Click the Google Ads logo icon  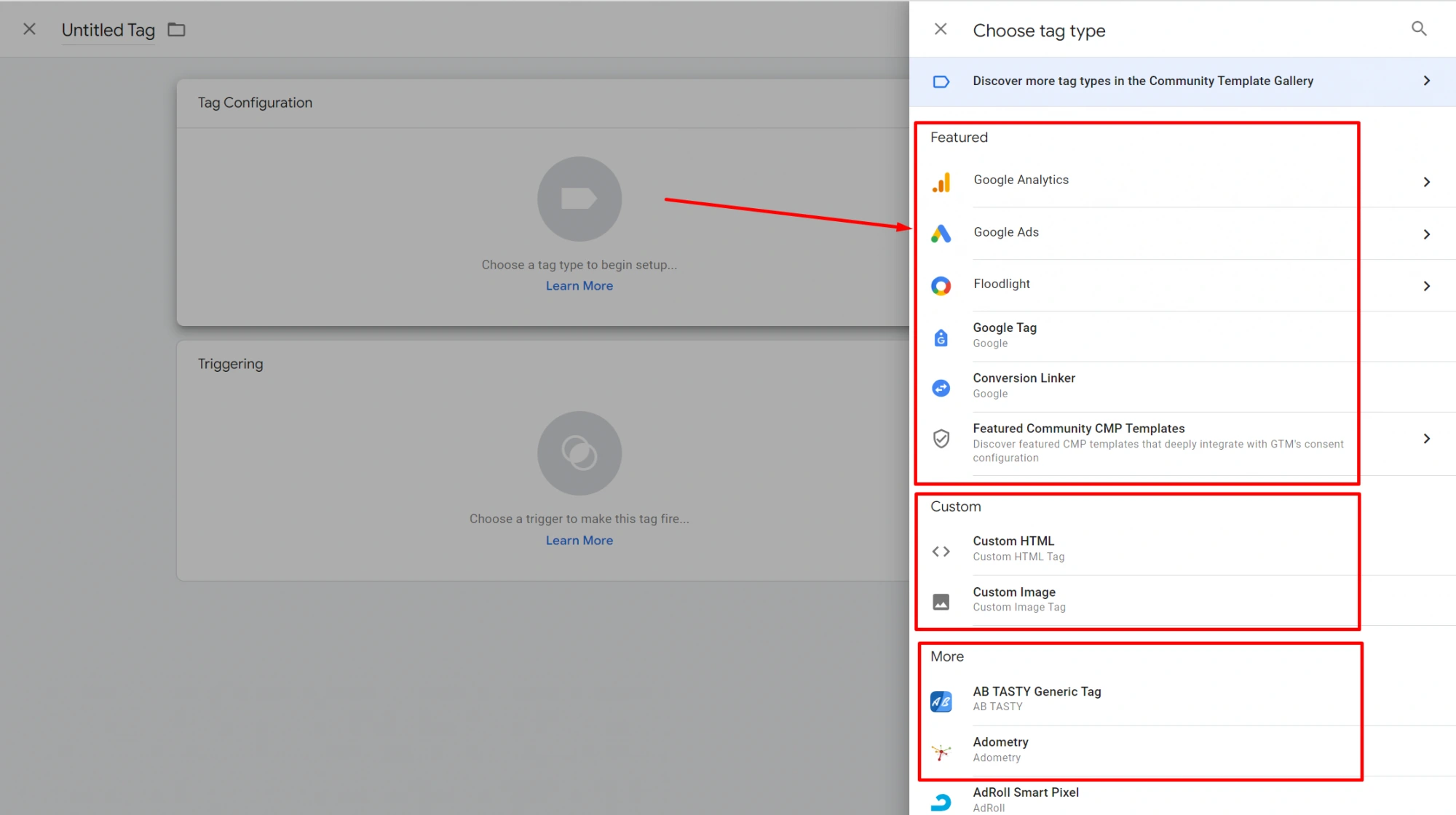[x=941, y=234]
